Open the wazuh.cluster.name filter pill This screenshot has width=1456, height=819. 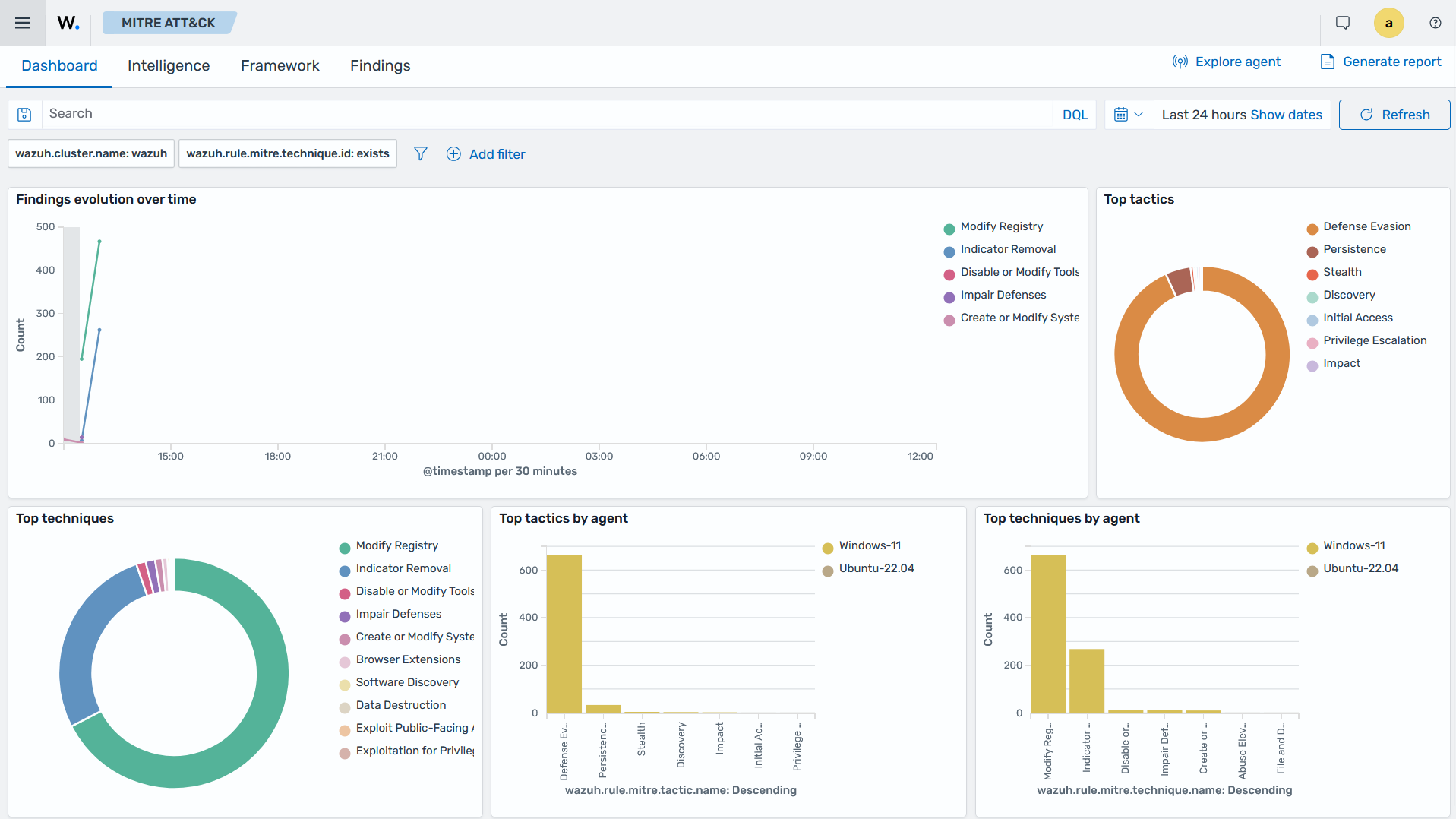tap(91, 153)
